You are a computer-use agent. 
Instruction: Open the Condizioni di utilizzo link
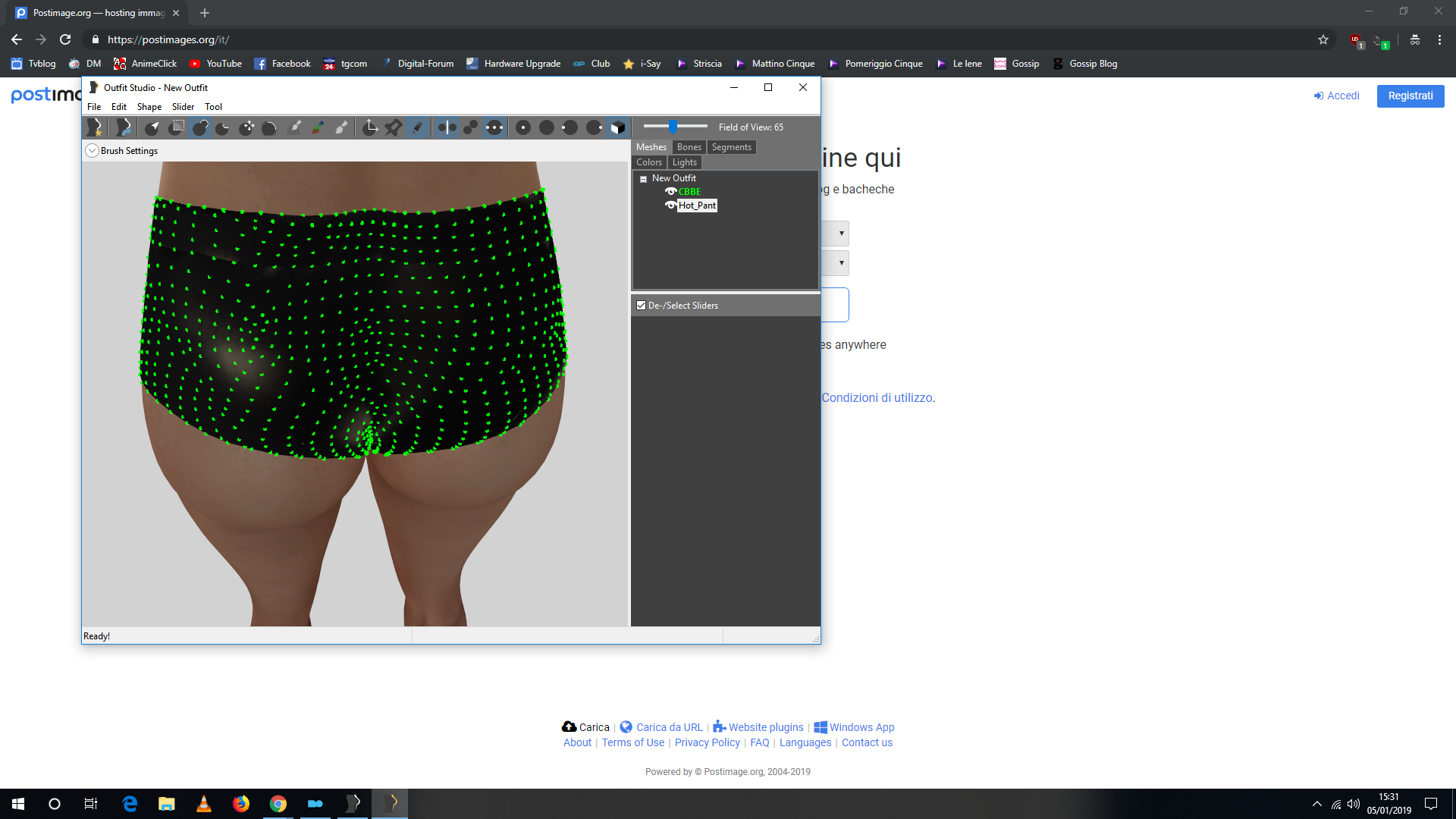[877, 397]
